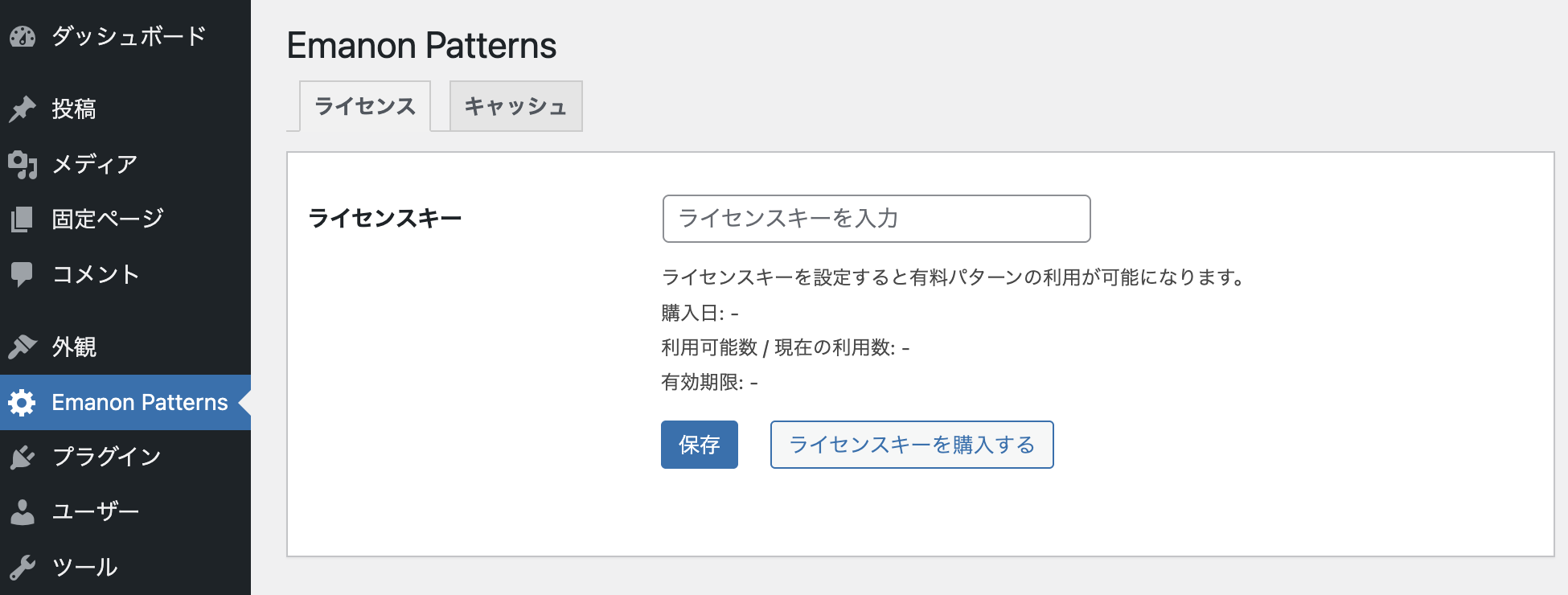
Task: Open the 投稿 posts menu item
Action: 74,109
